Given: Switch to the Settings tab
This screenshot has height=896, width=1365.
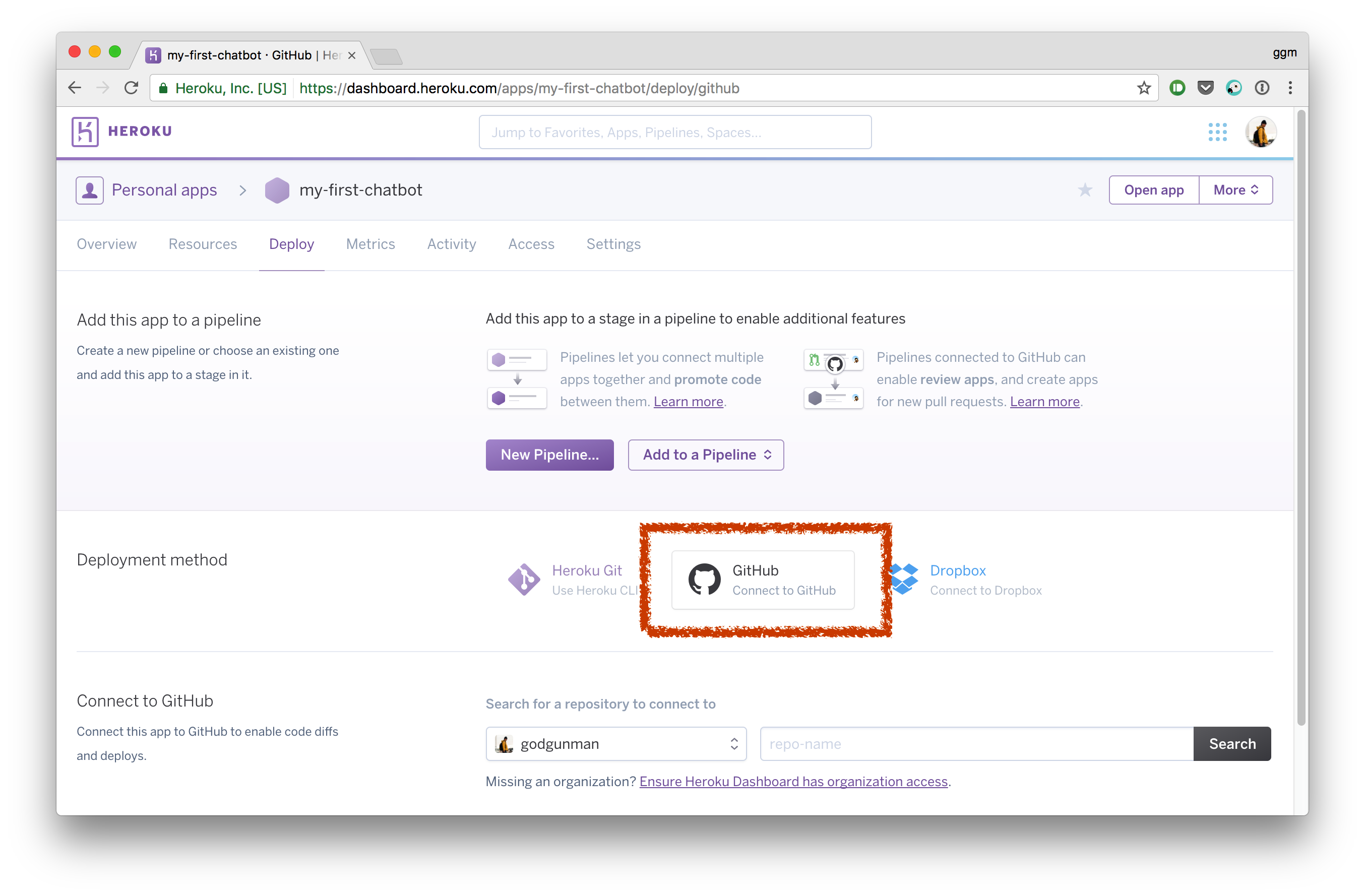Looking at the screenshot, I should 613,243.
